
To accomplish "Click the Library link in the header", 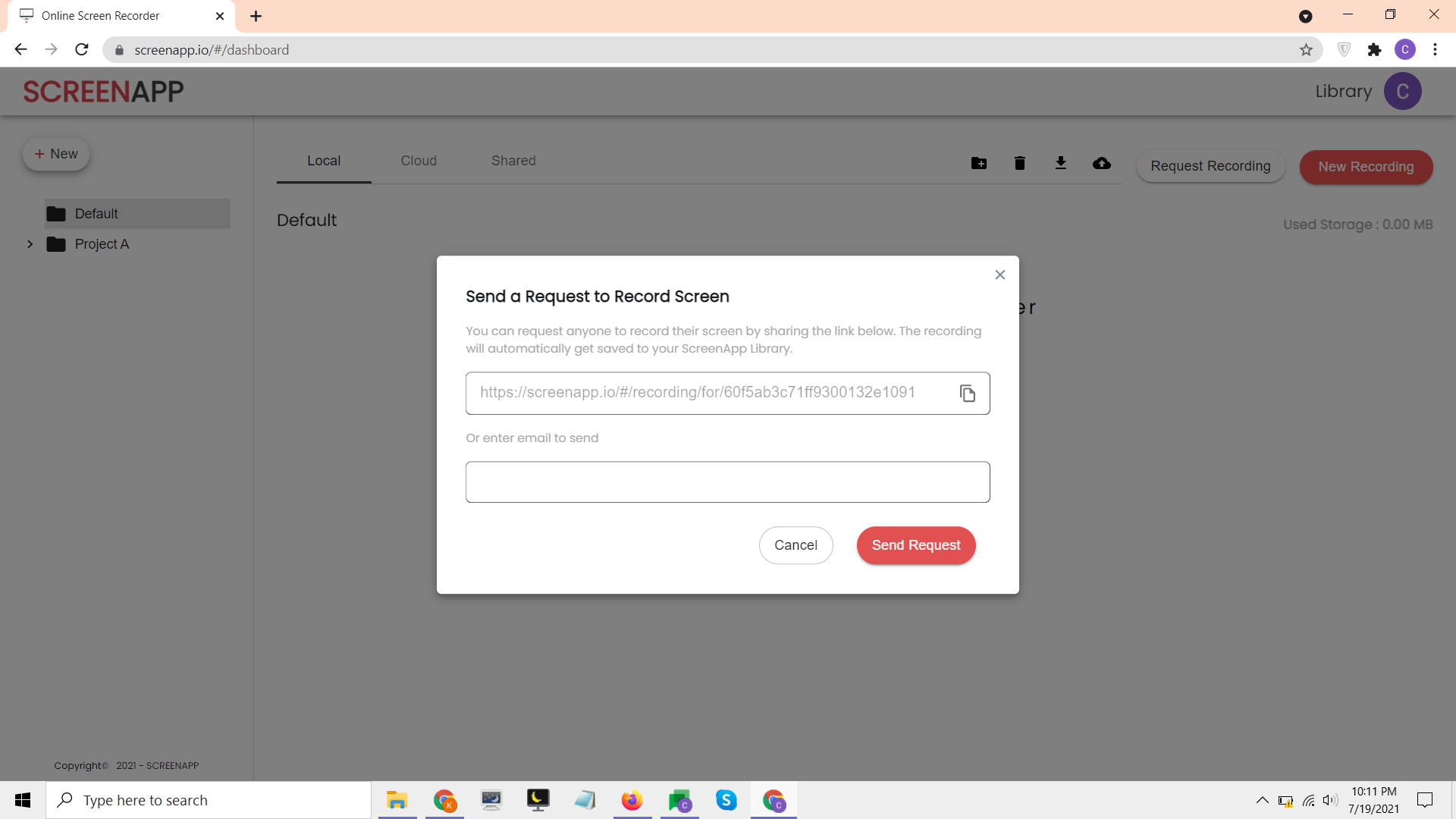I will pyautogui.click(x=1343, y=92).
